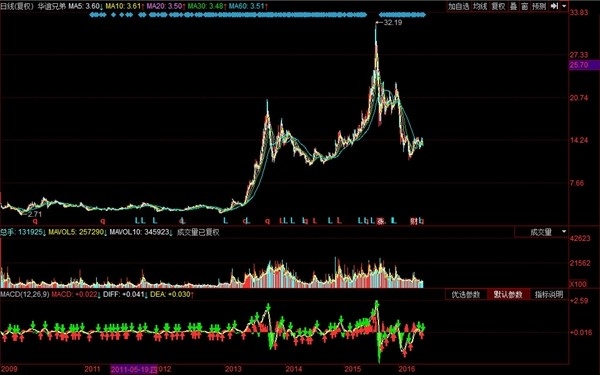Image resolution: width=600 pixels, height=375 pixels.
Task: Open the 指标说明 indicator description link
Action: [x=549, y=294]
